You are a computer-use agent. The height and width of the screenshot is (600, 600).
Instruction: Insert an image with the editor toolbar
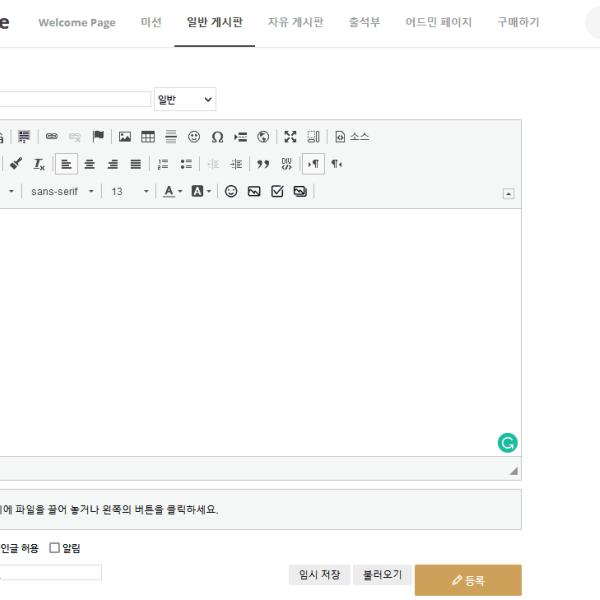pos(127,137)
